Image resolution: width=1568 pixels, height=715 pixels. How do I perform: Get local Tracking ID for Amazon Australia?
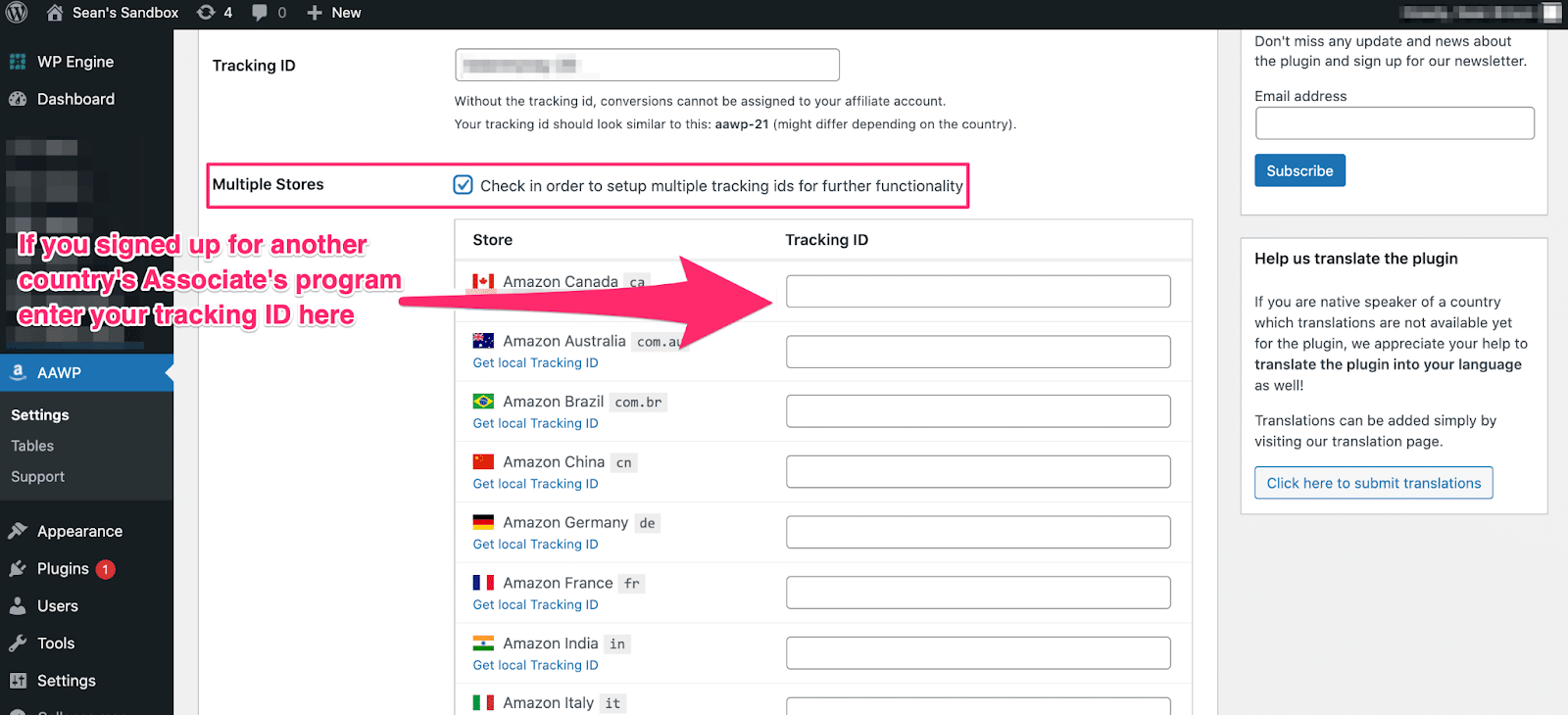point(535,362)
